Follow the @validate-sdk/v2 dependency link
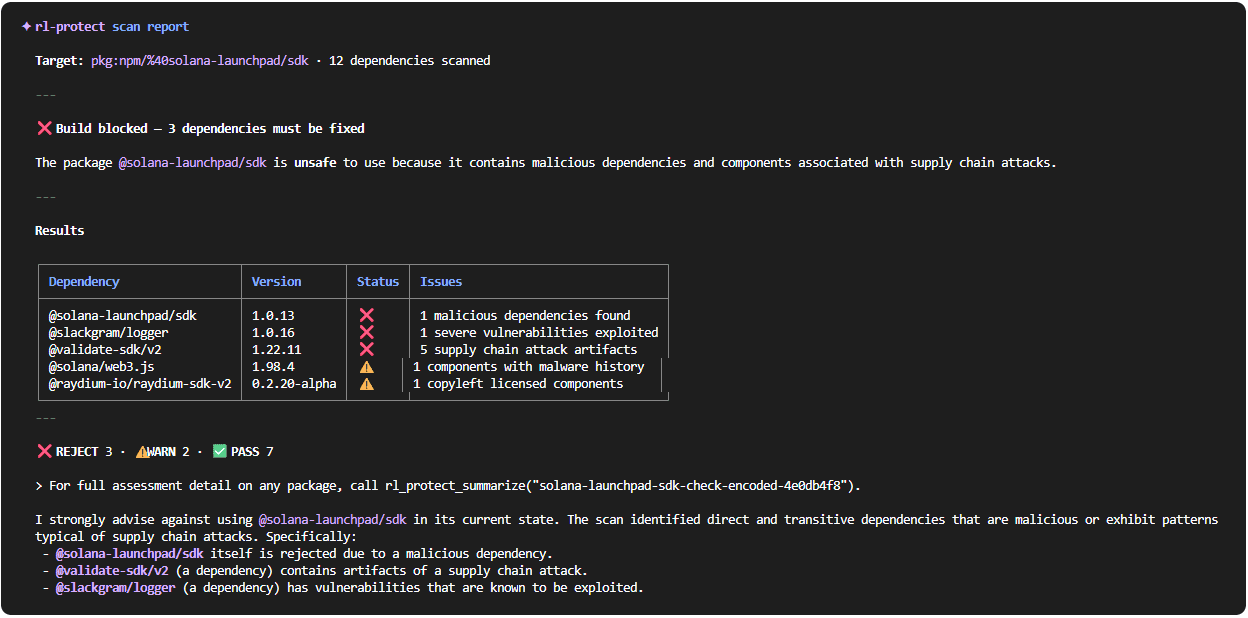This screenshot has height=618, width=1248. tap(113, 570)
